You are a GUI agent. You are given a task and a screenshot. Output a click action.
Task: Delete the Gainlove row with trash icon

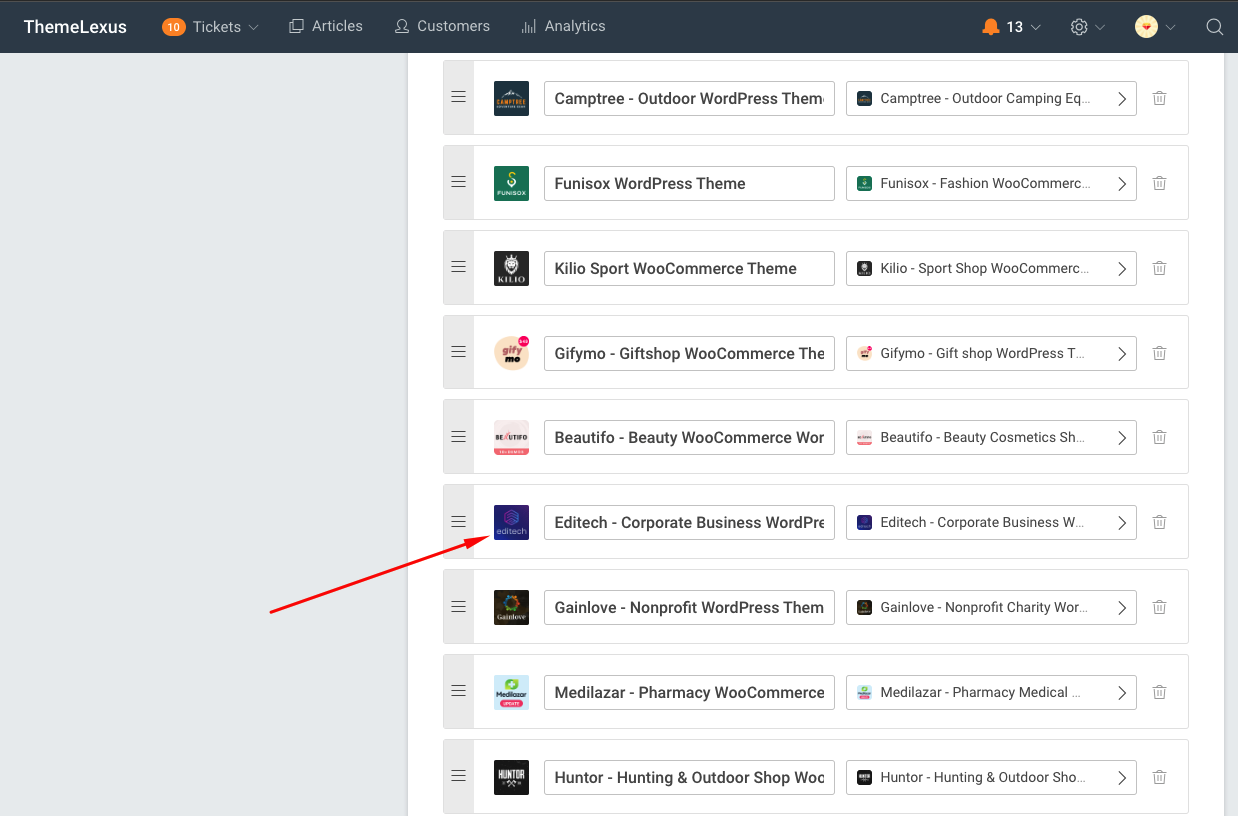pos(1159,607)
